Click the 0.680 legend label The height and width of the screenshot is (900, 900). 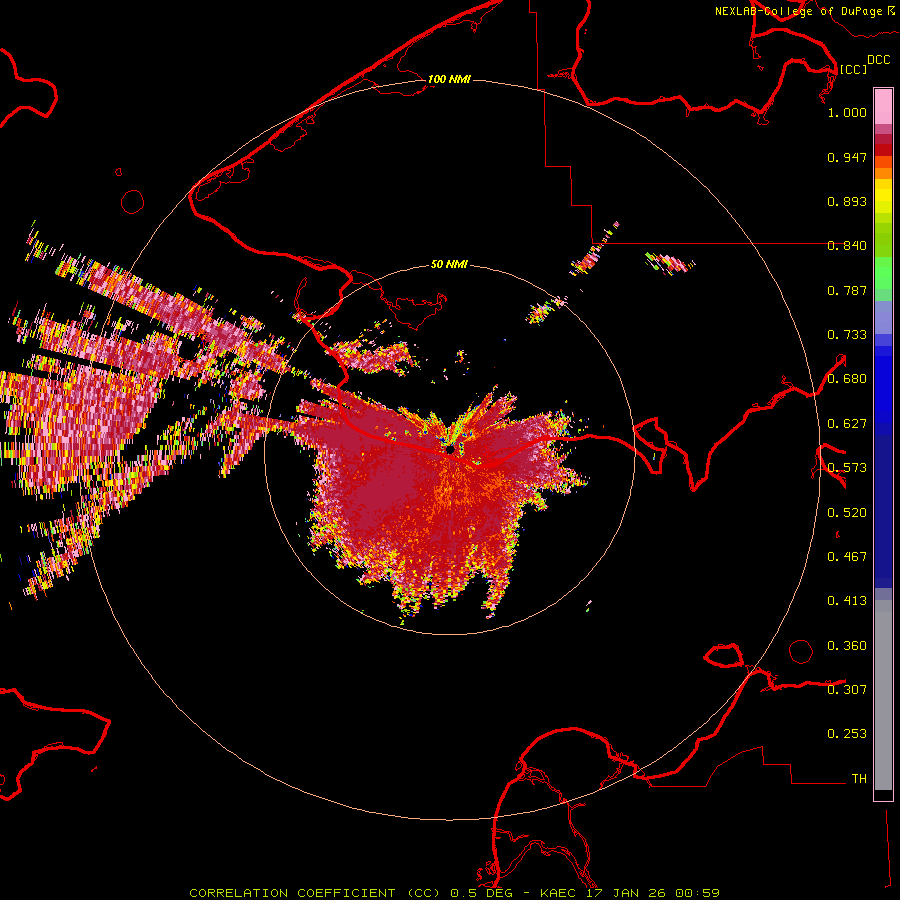pos(847,379)
